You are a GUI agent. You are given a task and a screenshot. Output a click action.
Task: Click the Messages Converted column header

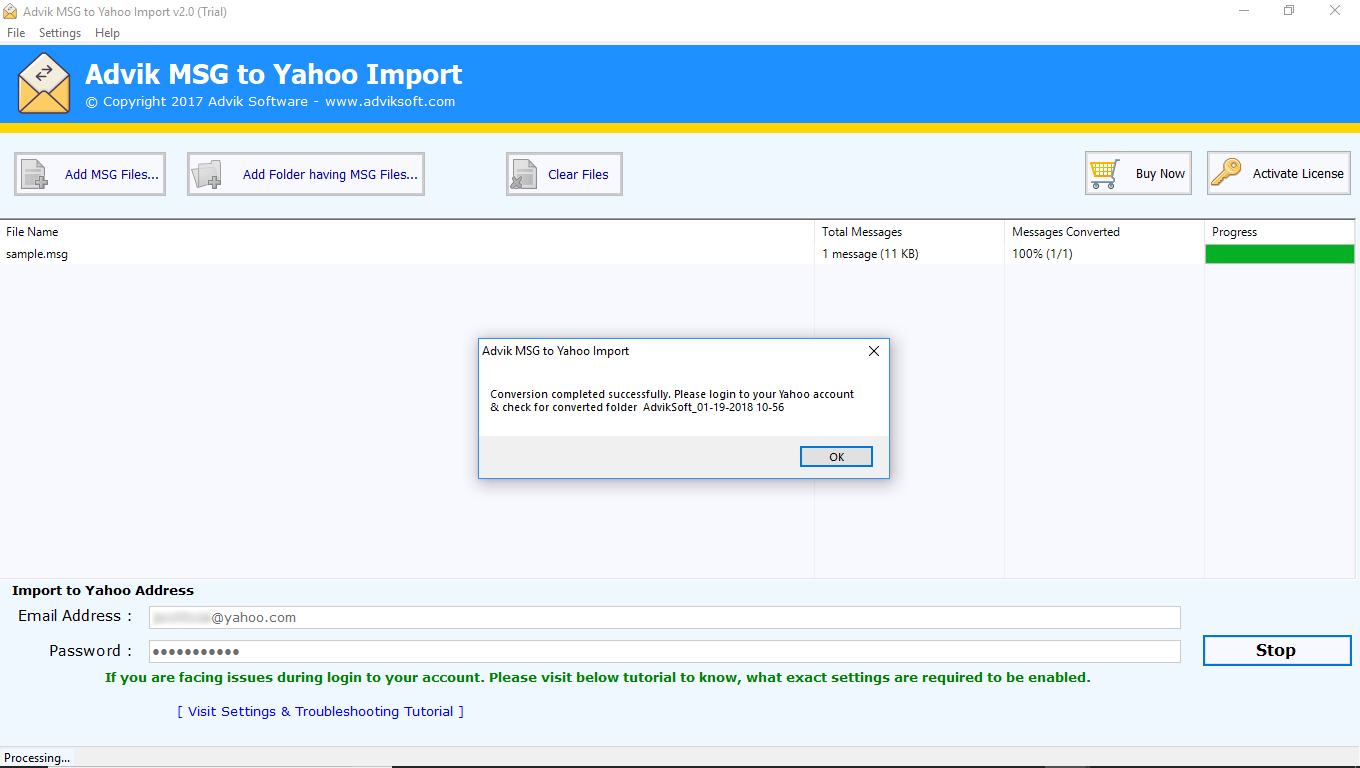coord(1105,232)
